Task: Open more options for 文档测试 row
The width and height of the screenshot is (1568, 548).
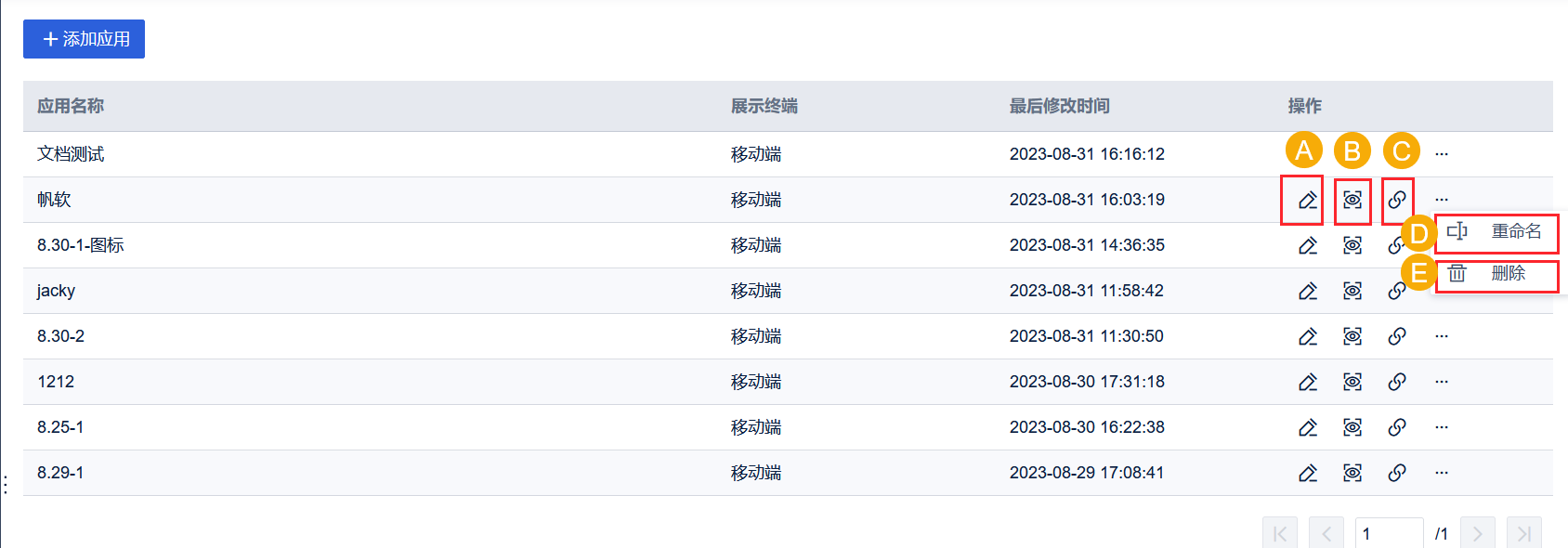Action: (1442, 154)
